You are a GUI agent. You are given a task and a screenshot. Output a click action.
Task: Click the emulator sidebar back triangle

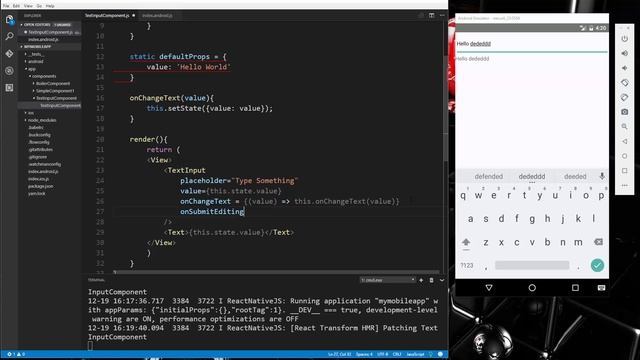tap(624, 141)
